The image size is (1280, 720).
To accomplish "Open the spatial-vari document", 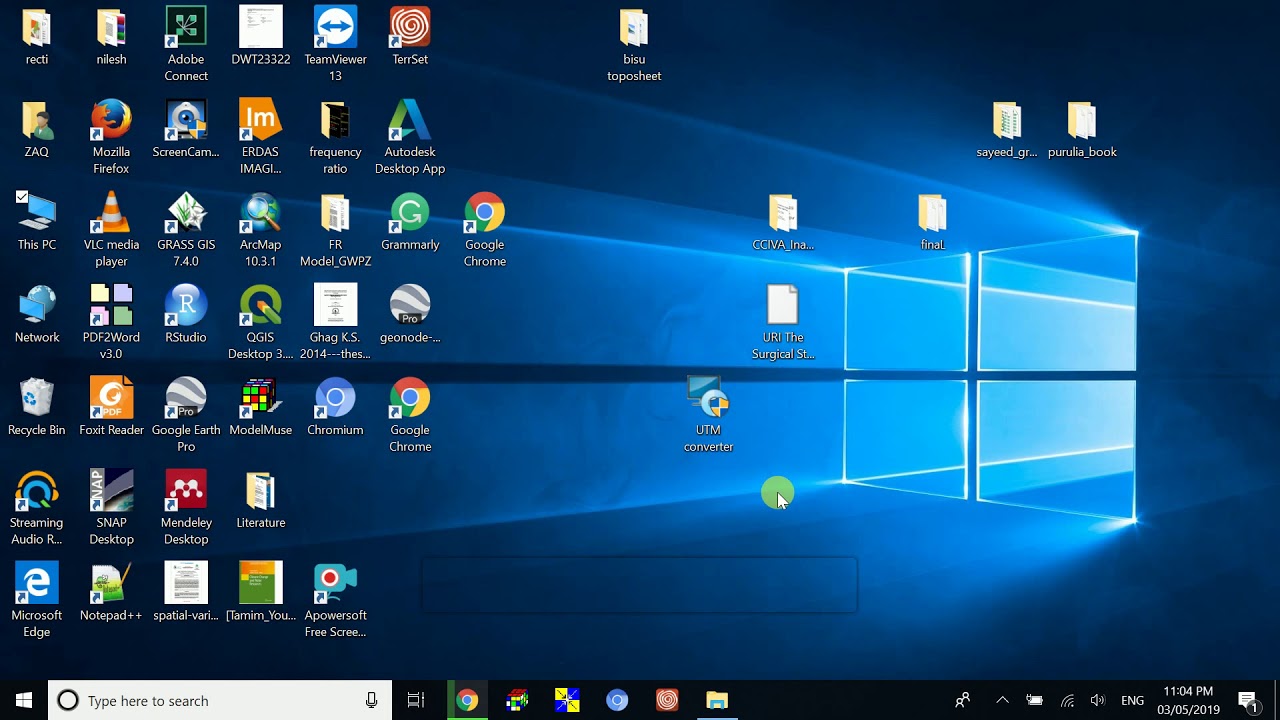I will coord(186,593).
